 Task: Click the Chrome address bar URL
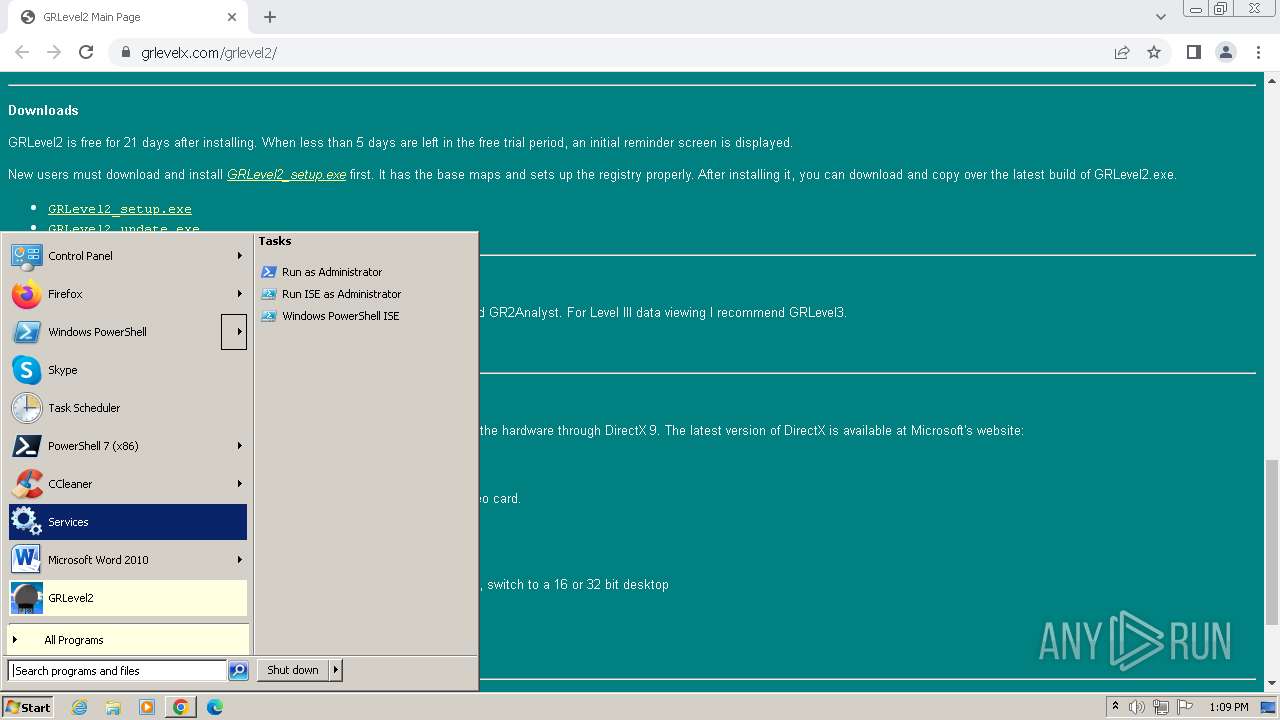click(x=209, y=53)
